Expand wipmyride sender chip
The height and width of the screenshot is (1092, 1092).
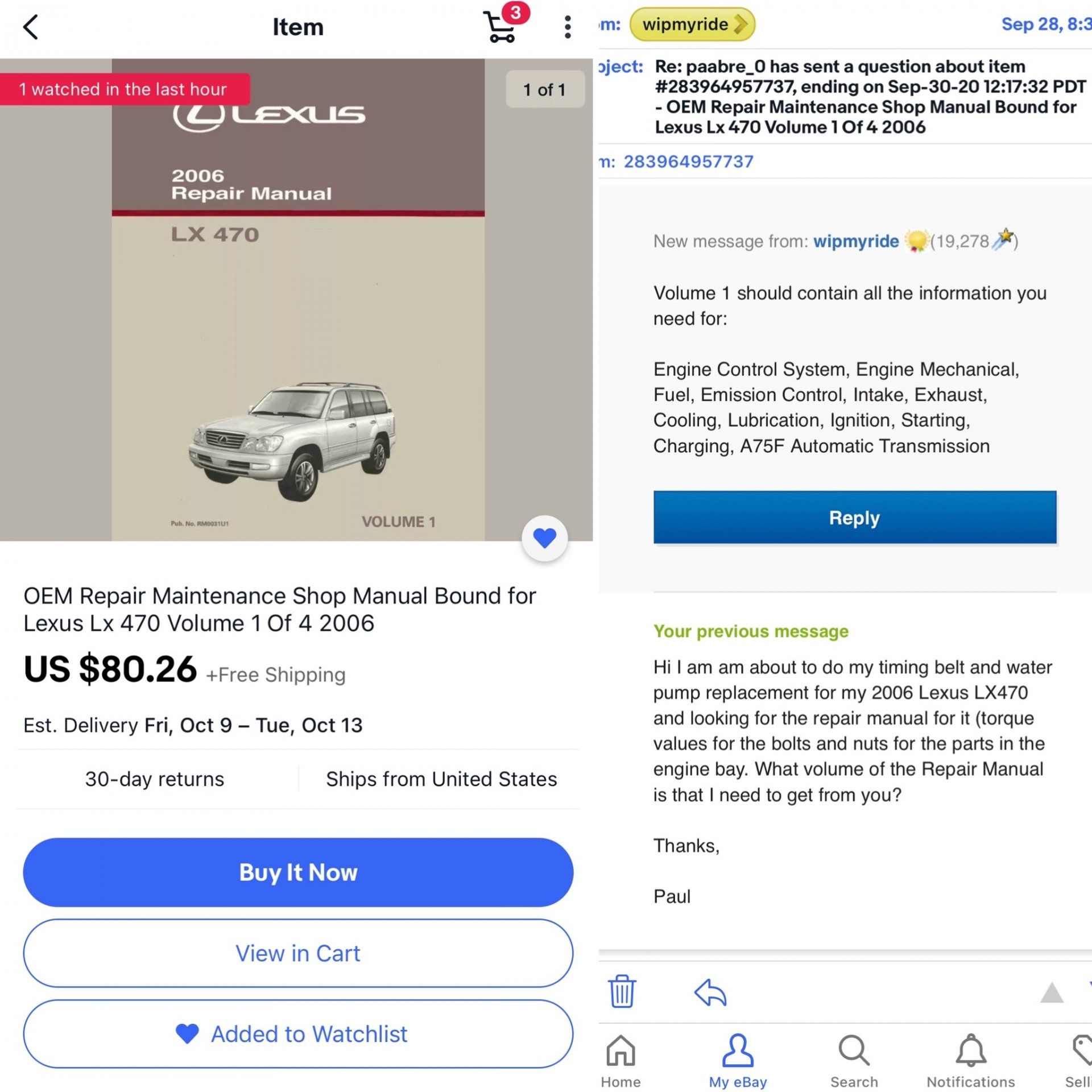(x=692, y=24)
